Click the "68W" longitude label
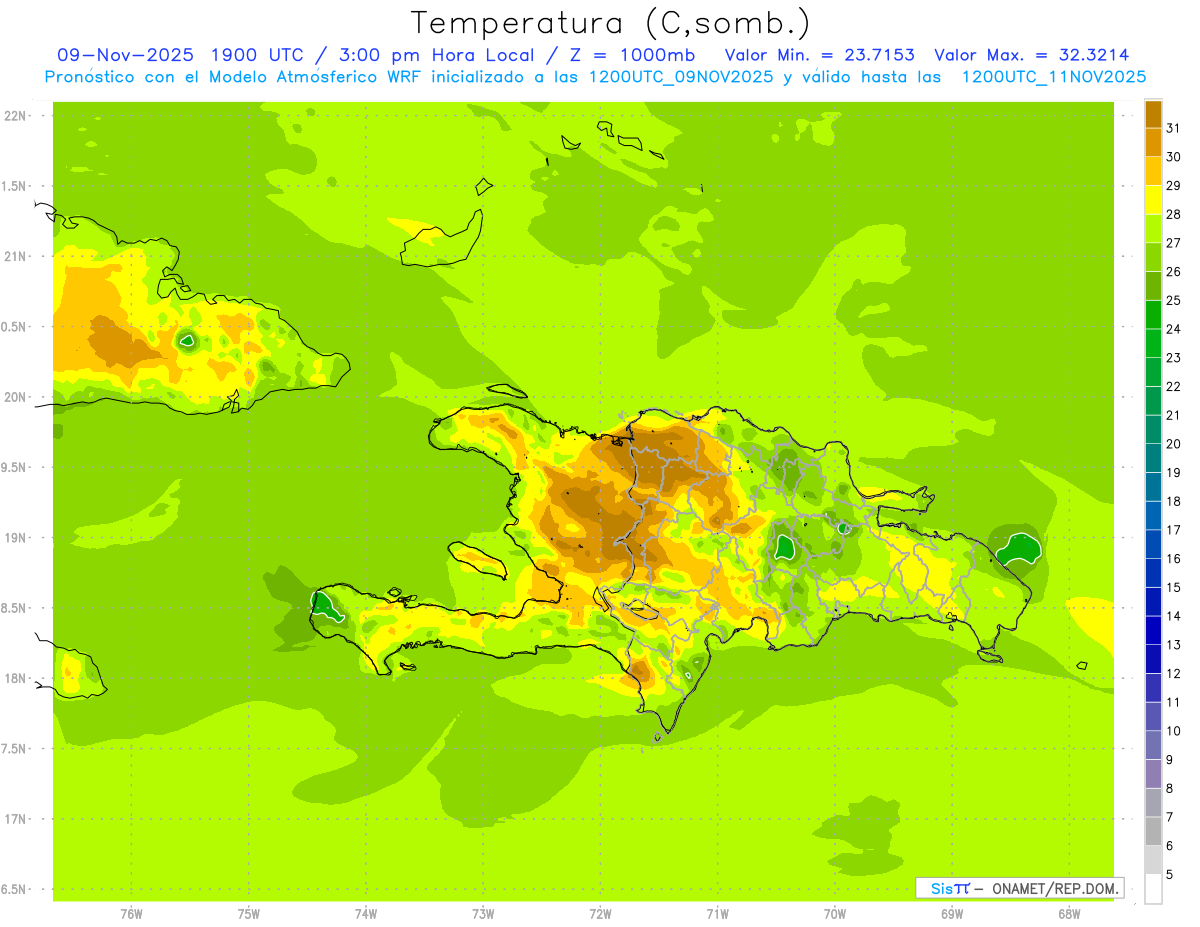Screen dimensions: 1200x927 coord(1069,913)
